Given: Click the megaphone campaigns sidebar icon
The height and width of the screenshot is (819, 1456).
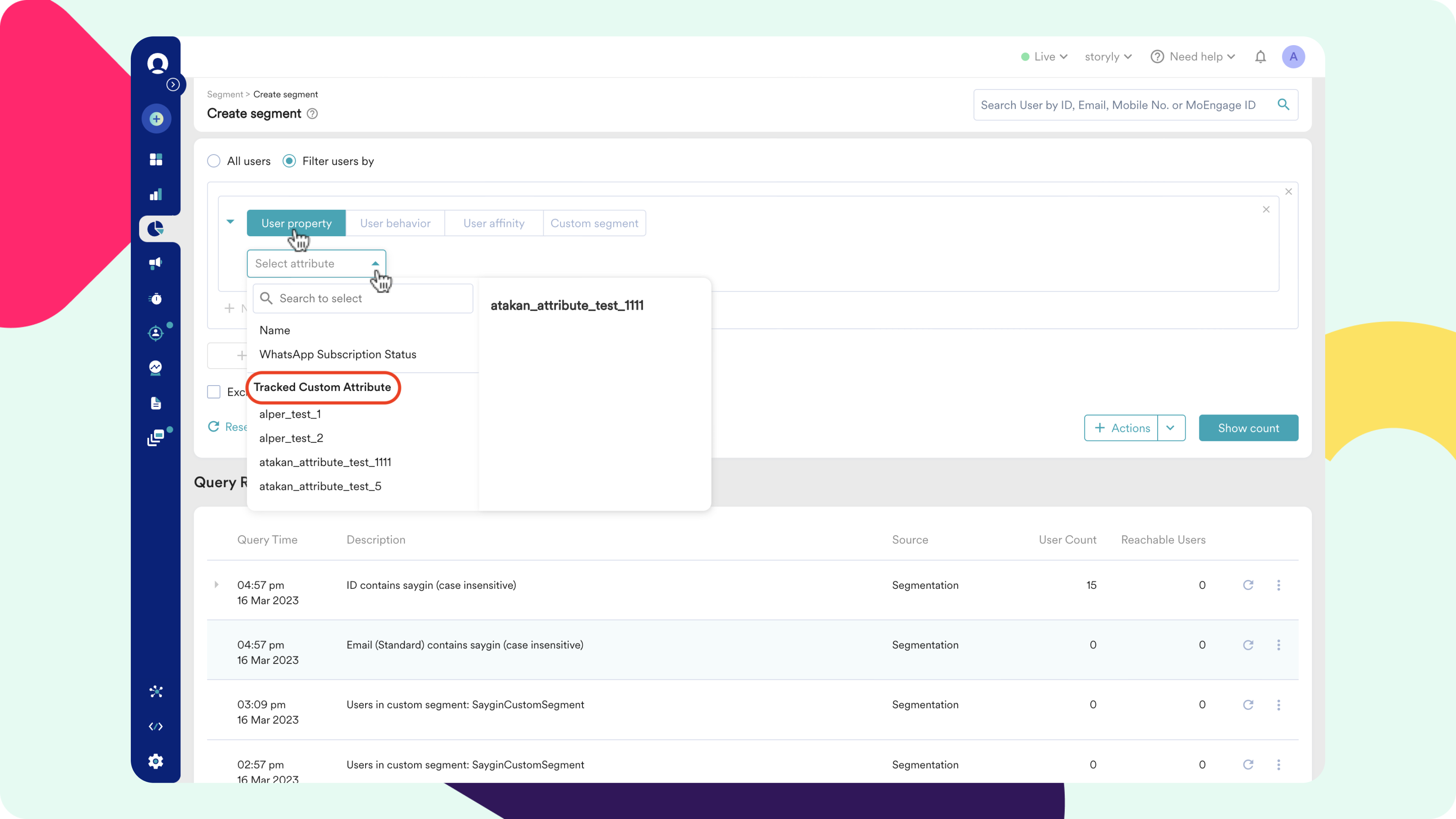Looking at the screenshot, I should [x=156, y=264].
